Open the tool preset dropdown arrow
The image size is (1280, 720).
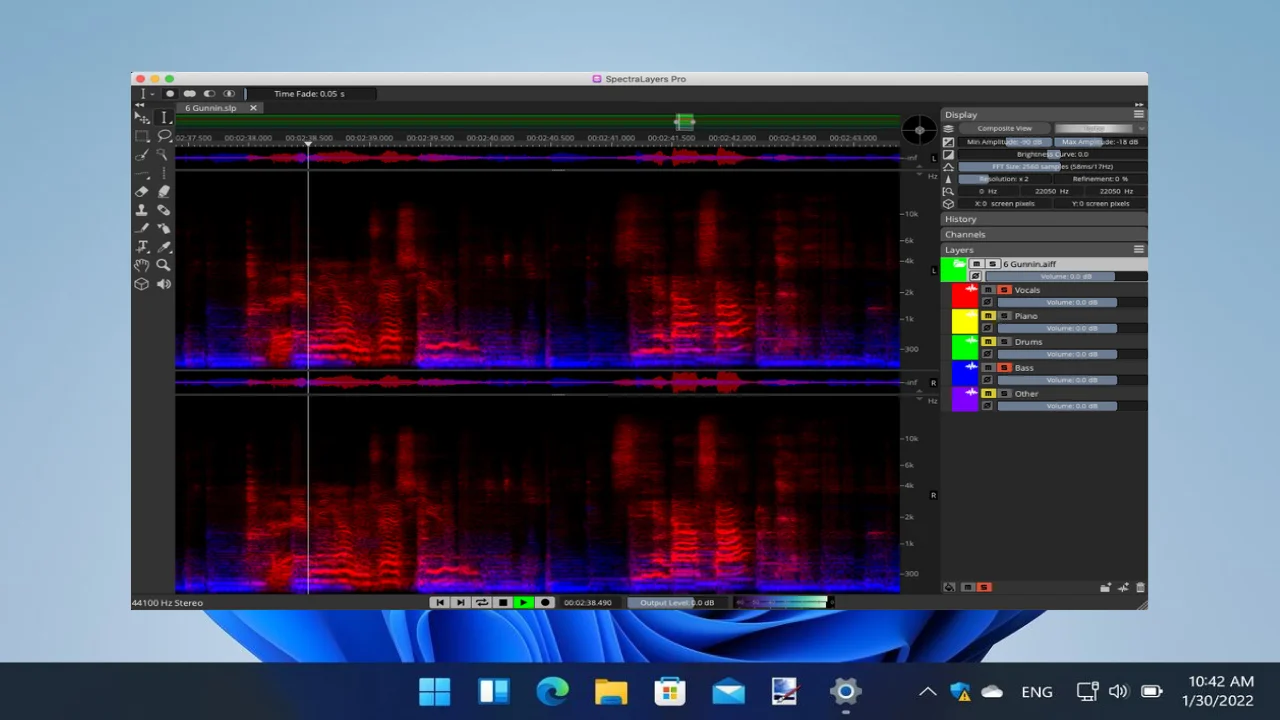153,94
